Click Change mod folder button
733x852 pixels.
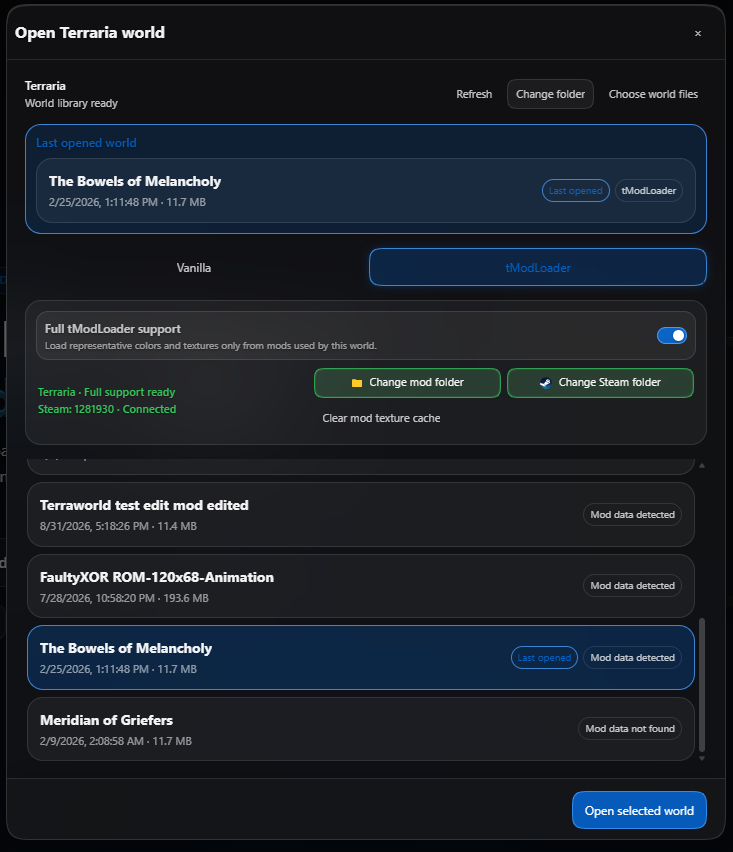407,383
